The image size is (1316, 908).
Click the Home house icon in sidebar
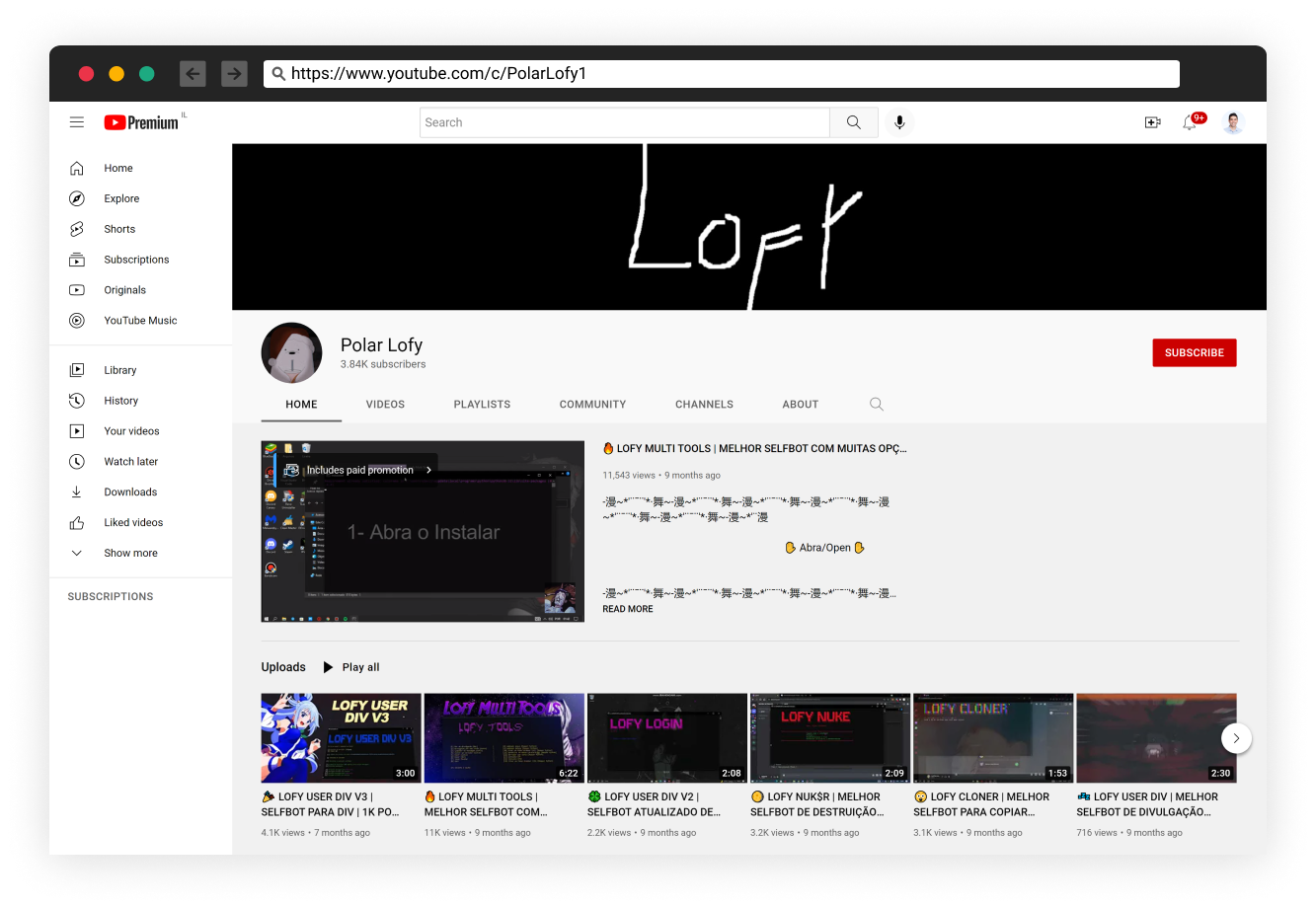(x=77, y=168)
